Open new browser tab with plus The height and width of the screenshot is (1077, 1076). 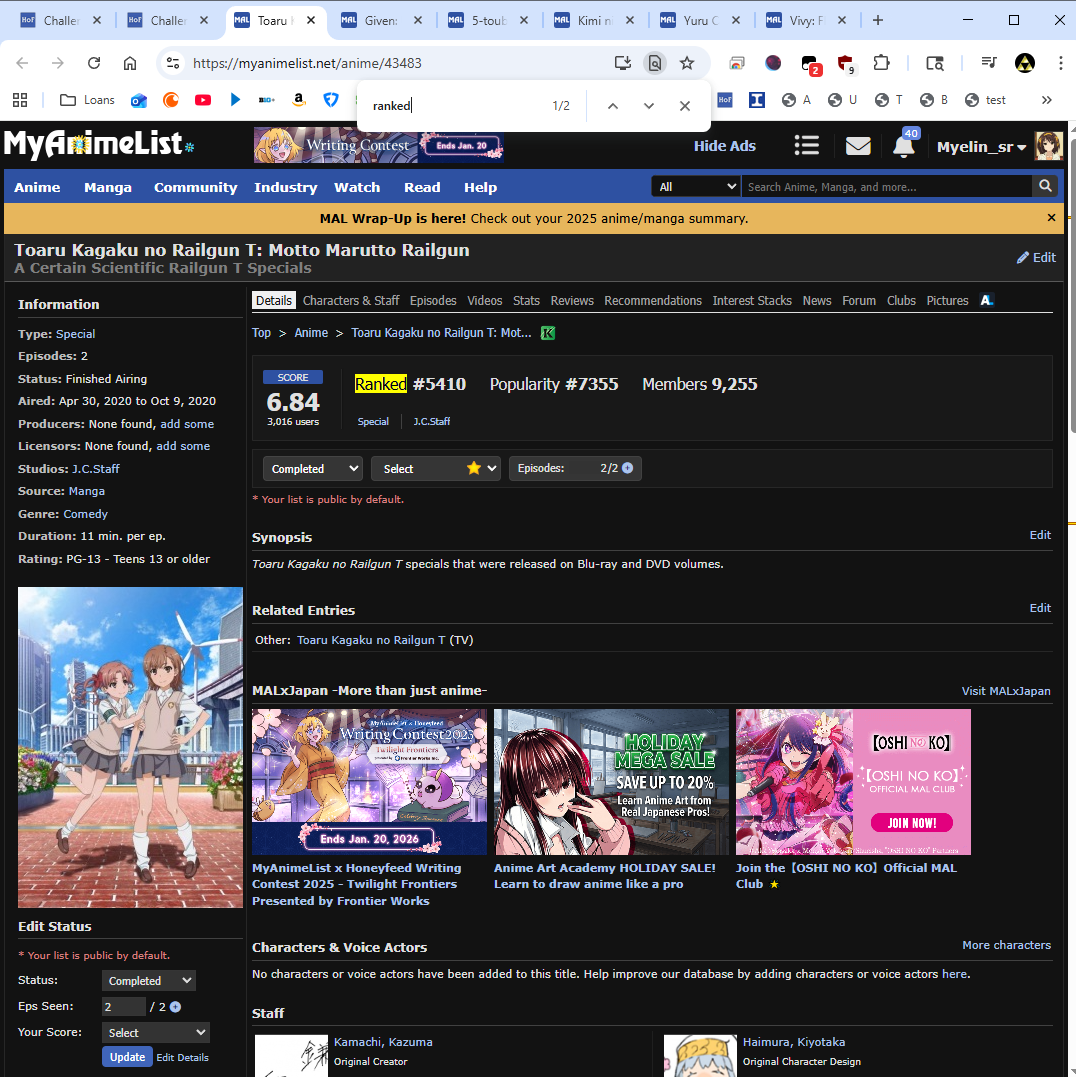point(878,20)
